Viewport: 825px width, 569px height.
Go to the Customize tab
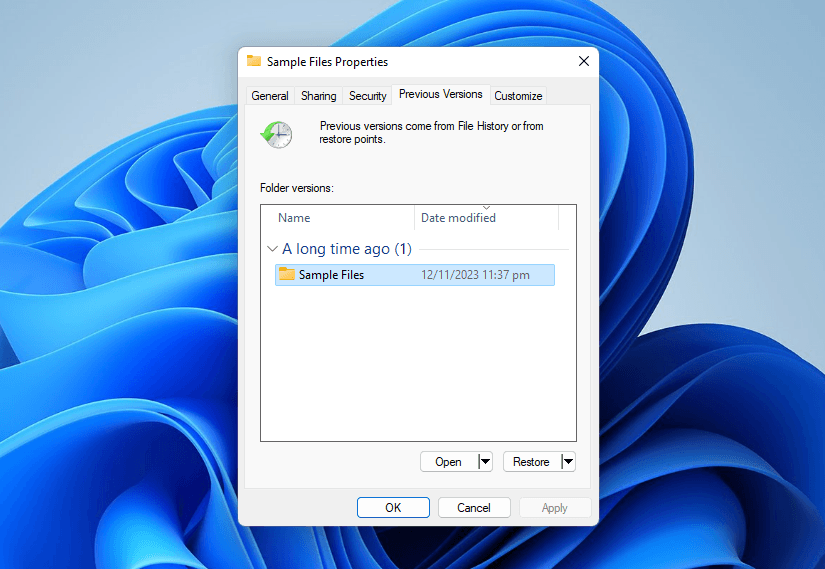coord(518,96)
